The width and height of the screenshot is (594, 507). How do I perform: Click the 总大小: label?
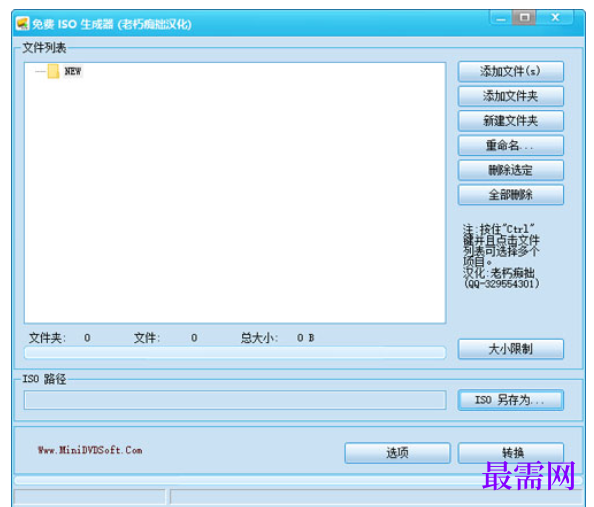259,338
